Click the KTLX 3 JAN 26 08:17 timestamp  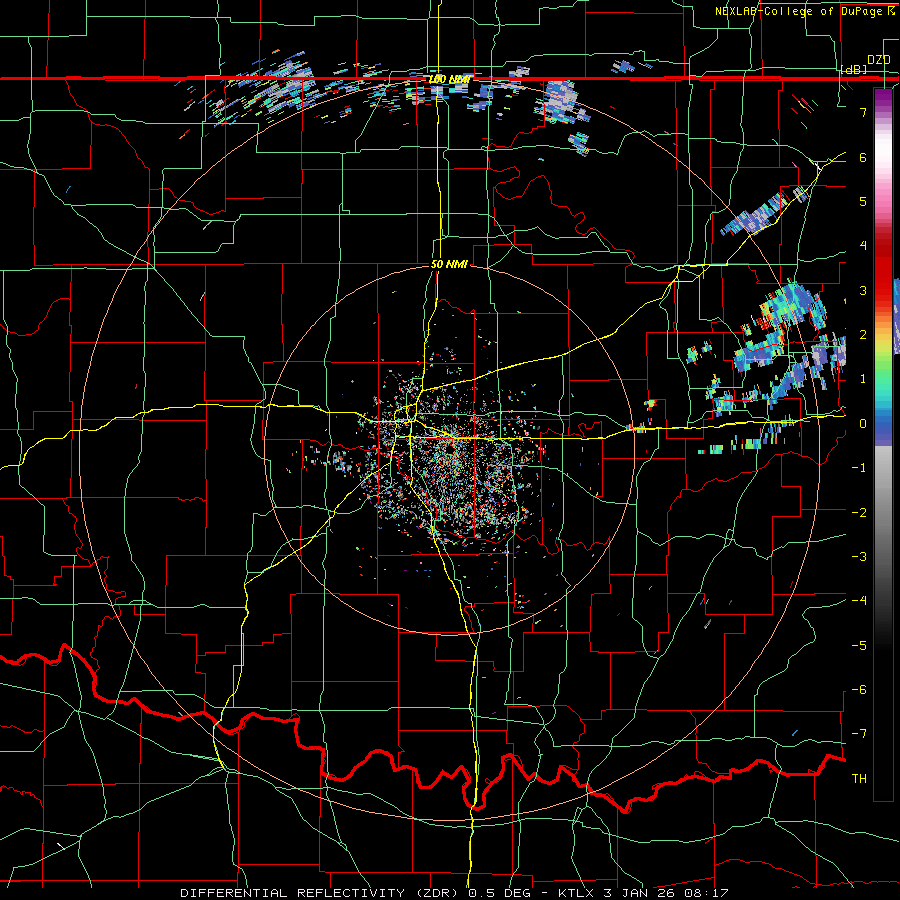(643, 893)
